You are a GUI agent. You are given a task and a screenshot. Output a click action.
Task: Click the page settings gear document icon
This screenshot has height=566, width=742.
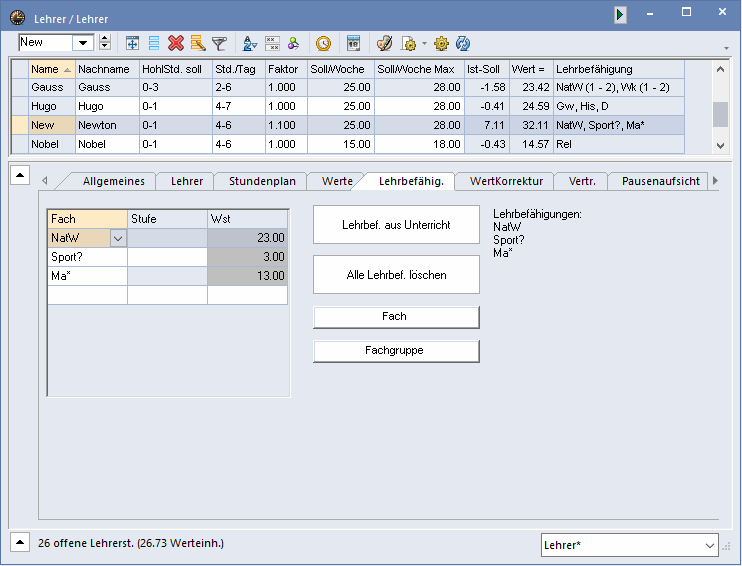coord(408,44)
